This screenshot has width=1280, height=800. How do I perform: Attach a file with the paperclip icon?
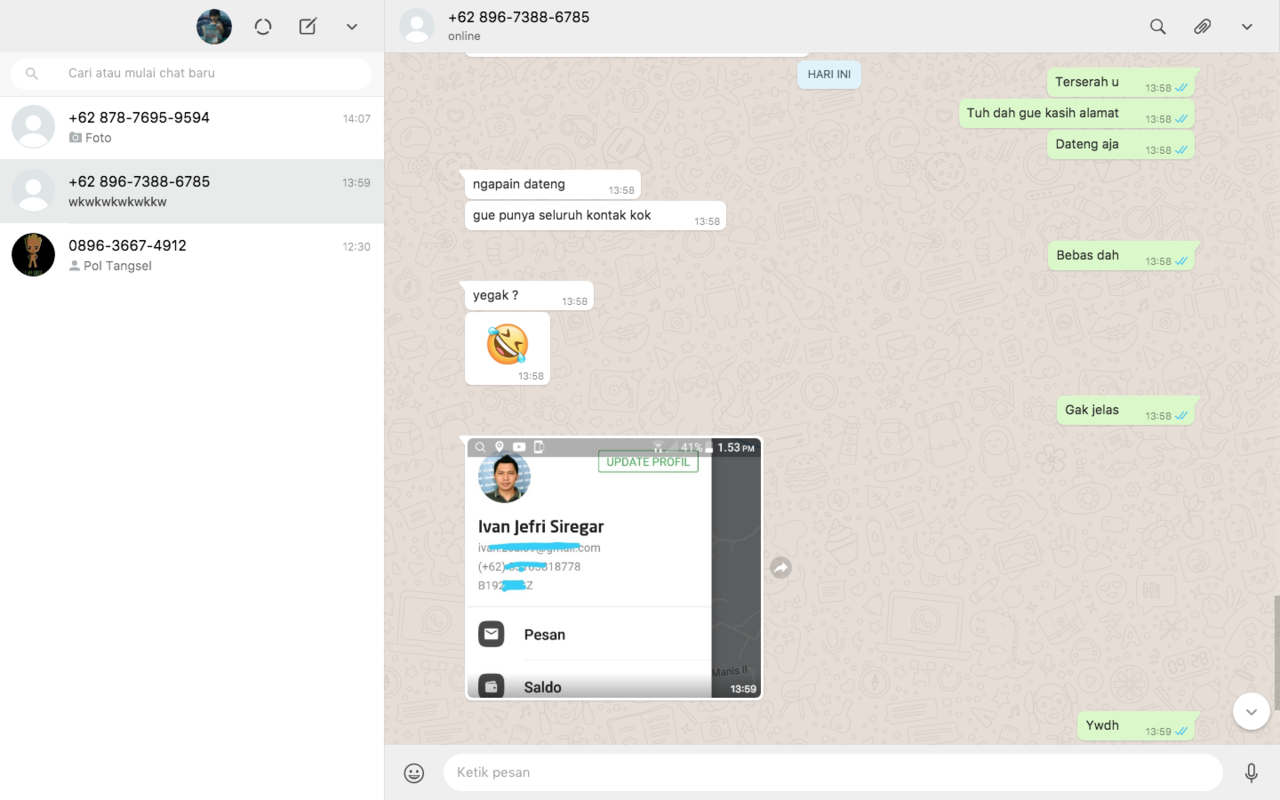point(1203,27)
